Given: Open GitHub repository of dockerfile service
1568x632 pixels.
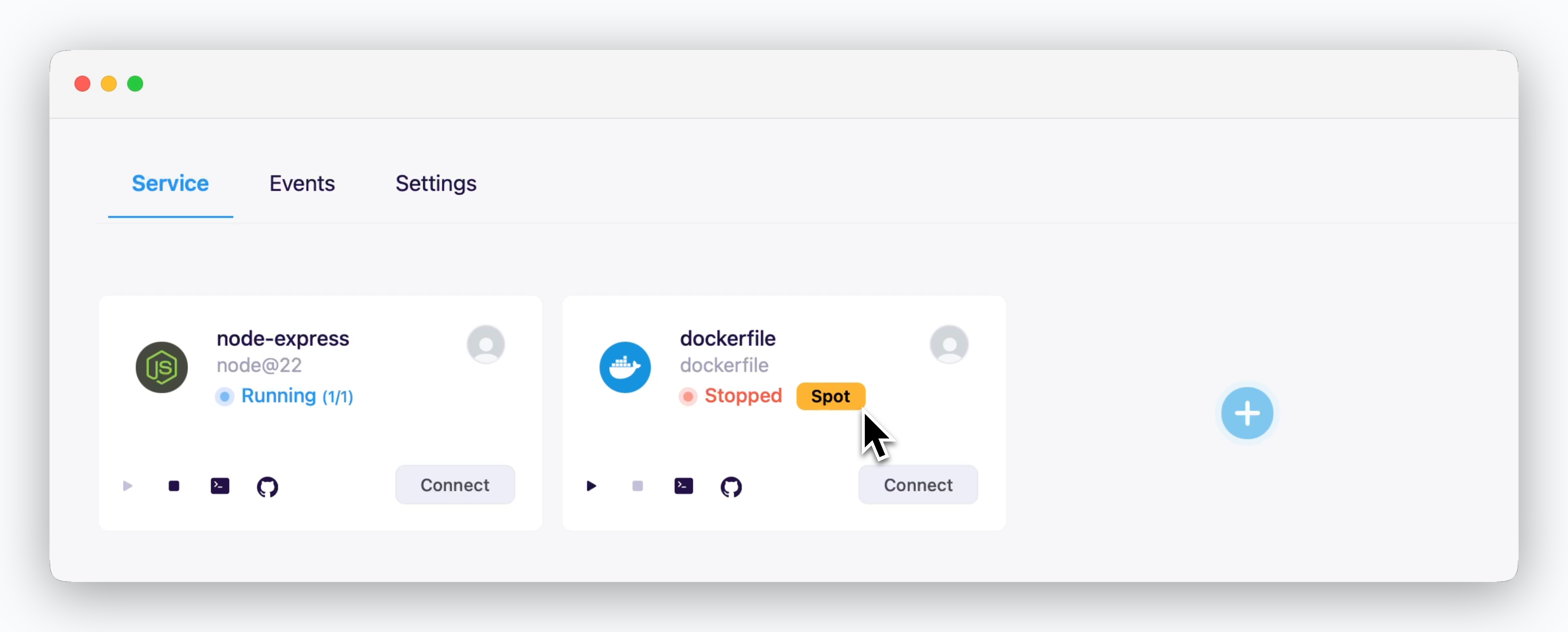Looking at the screenshot, I should 731,487.
